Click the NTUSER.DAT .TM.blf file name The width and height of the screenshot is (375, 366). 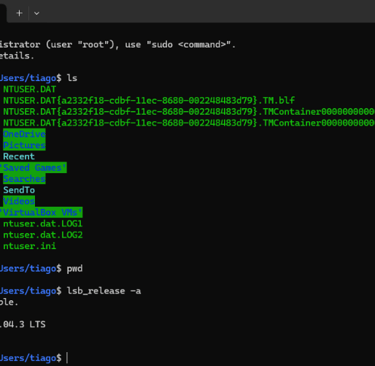click(x=149, y=100)
